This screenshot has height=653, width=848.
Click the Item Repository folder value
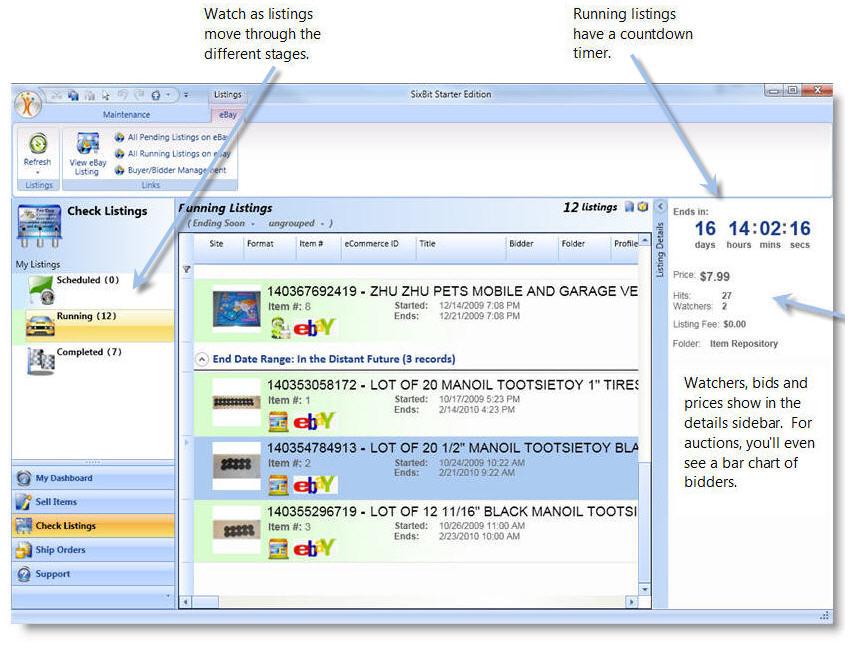click(744, 344)
